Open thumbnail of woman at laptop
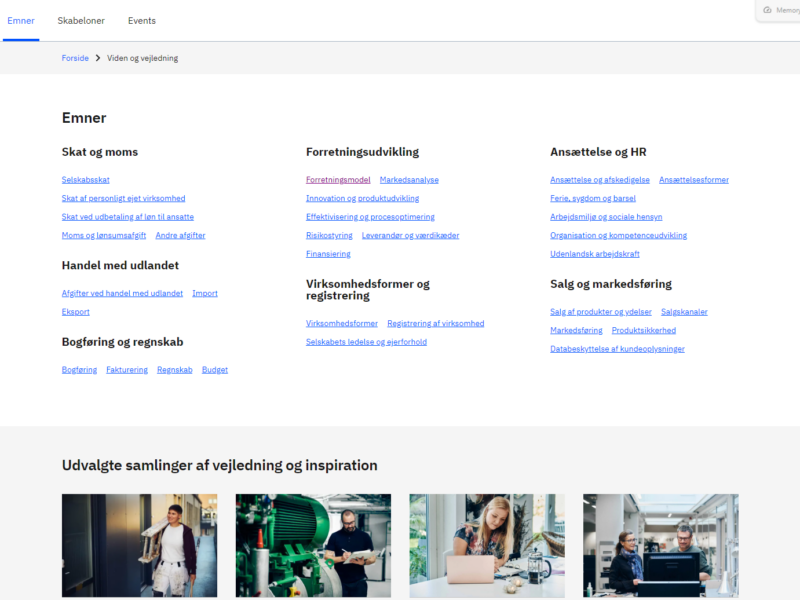Screen dimensions: 800x600 (x=487, y=545)
